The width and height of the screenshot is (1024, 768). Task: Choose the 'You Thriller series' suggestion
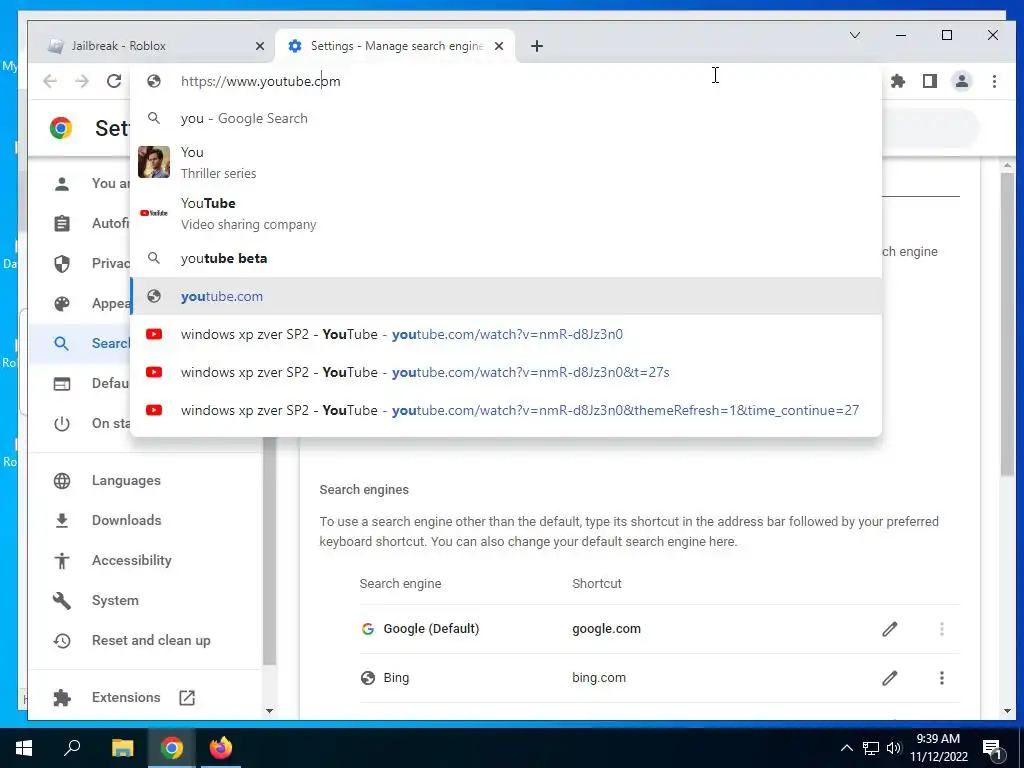[506, 162]
